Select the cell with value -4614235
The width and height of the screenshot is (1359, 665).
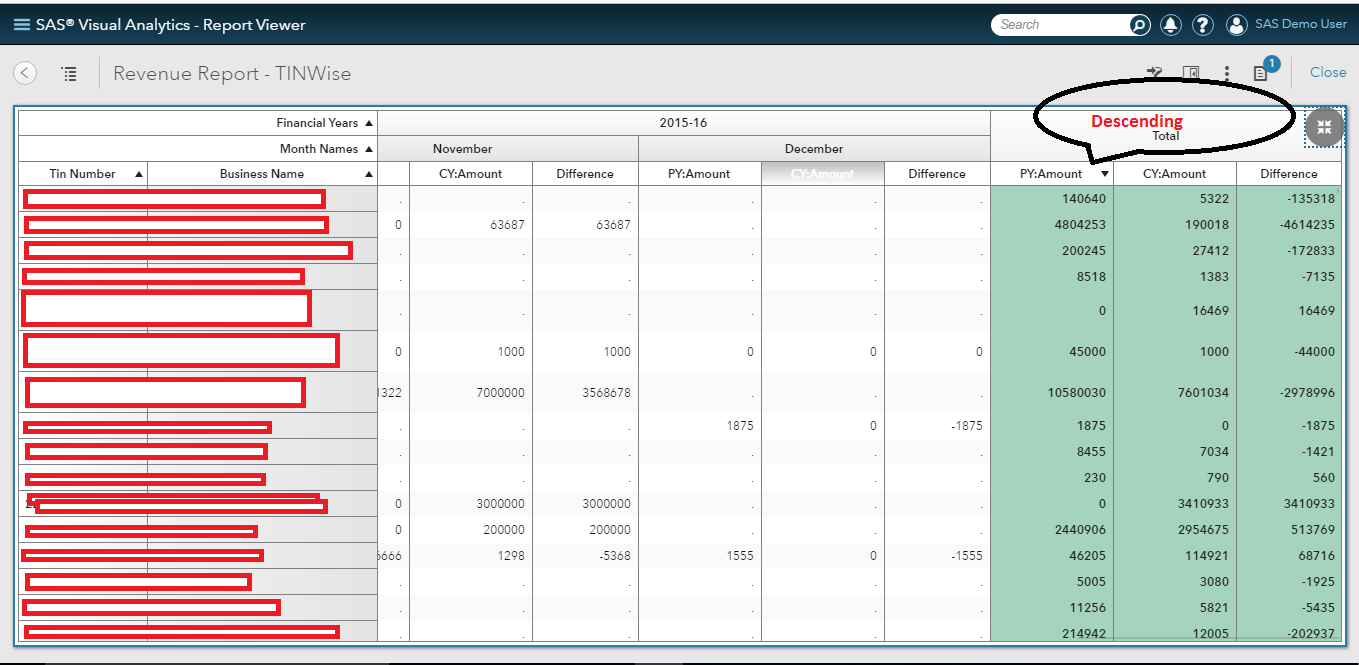coord(1290,225)
